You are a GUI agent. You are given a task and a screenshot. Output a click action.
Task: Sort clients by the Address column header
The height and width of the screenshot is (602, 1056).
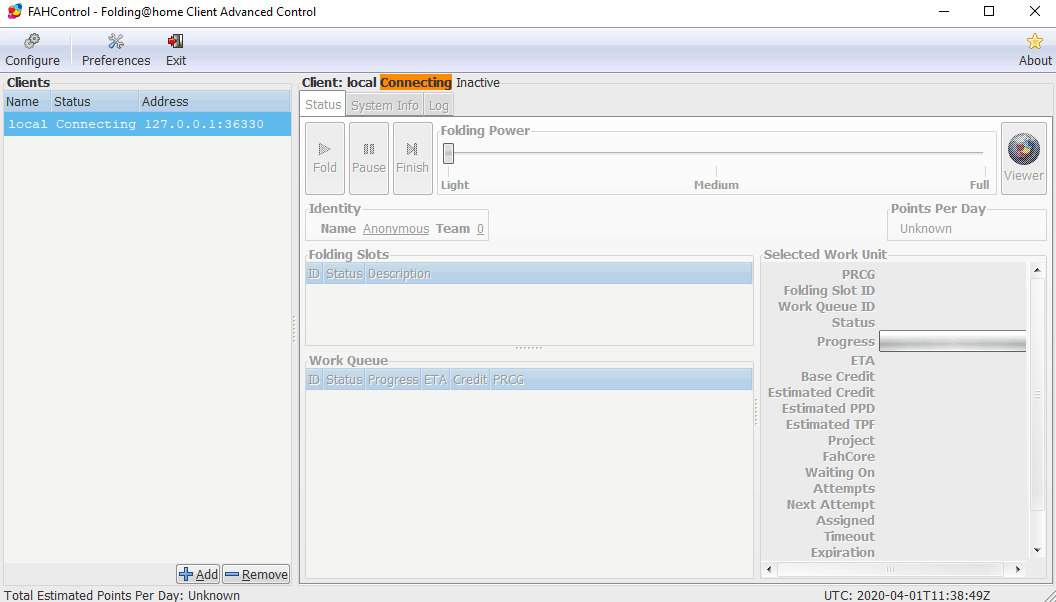click(215, 102)
